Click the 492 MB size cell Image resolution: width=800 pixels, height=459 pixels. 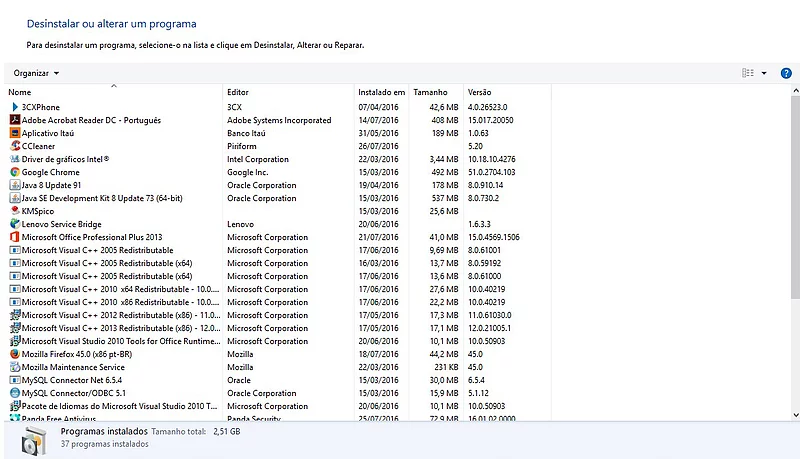point(445,172)
